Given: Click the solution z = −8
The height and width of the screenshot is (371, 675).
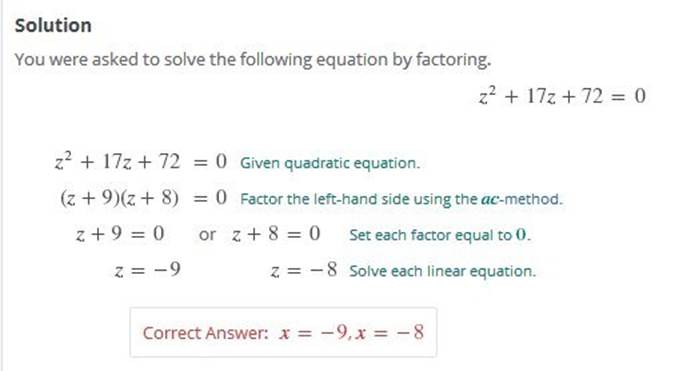Looking at the screenshot, I should tap(304, 270).
